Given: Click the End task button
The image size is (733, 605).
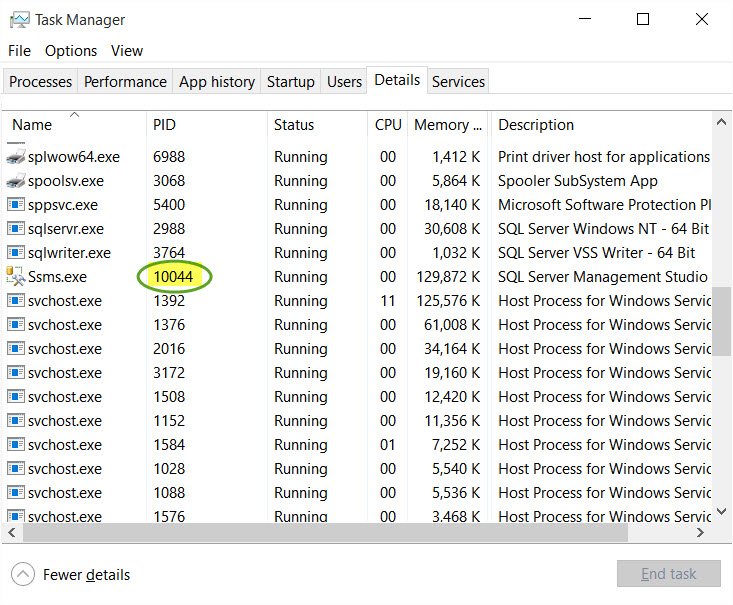Looking at the screenshot, I should point(668,574).
